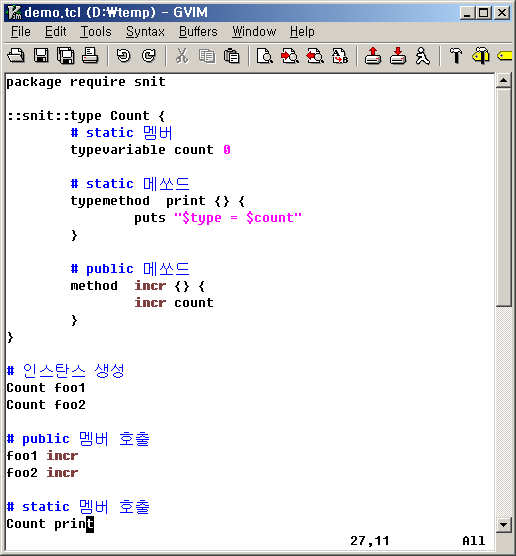Image resolution: width=516 pixels, height=556 pixels.
Task: Open the Buffers menu
Action: (x=198, y=32)
